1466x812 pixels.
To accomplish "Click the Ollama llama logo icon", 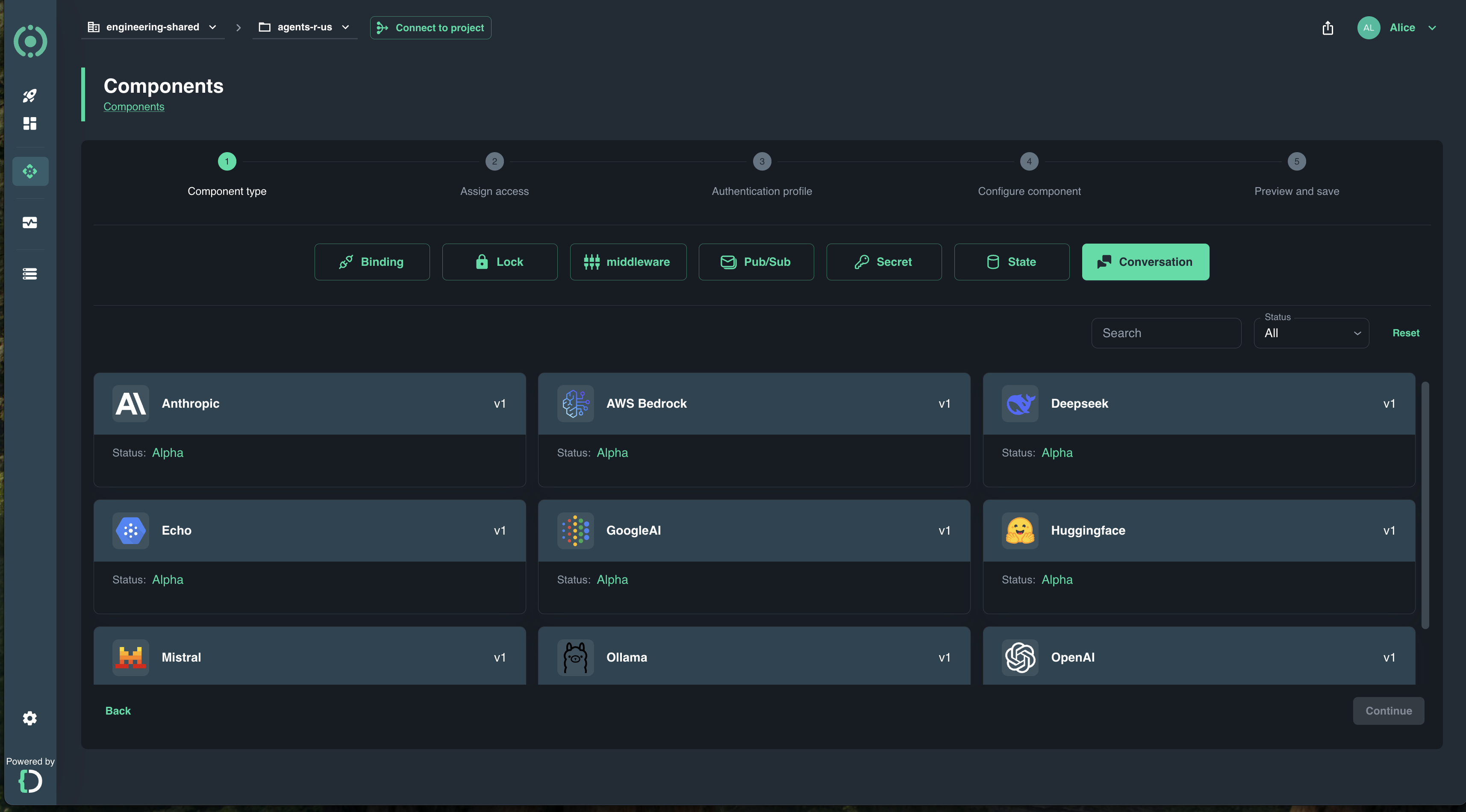I will pyautogui.click(x=575, y=657).
